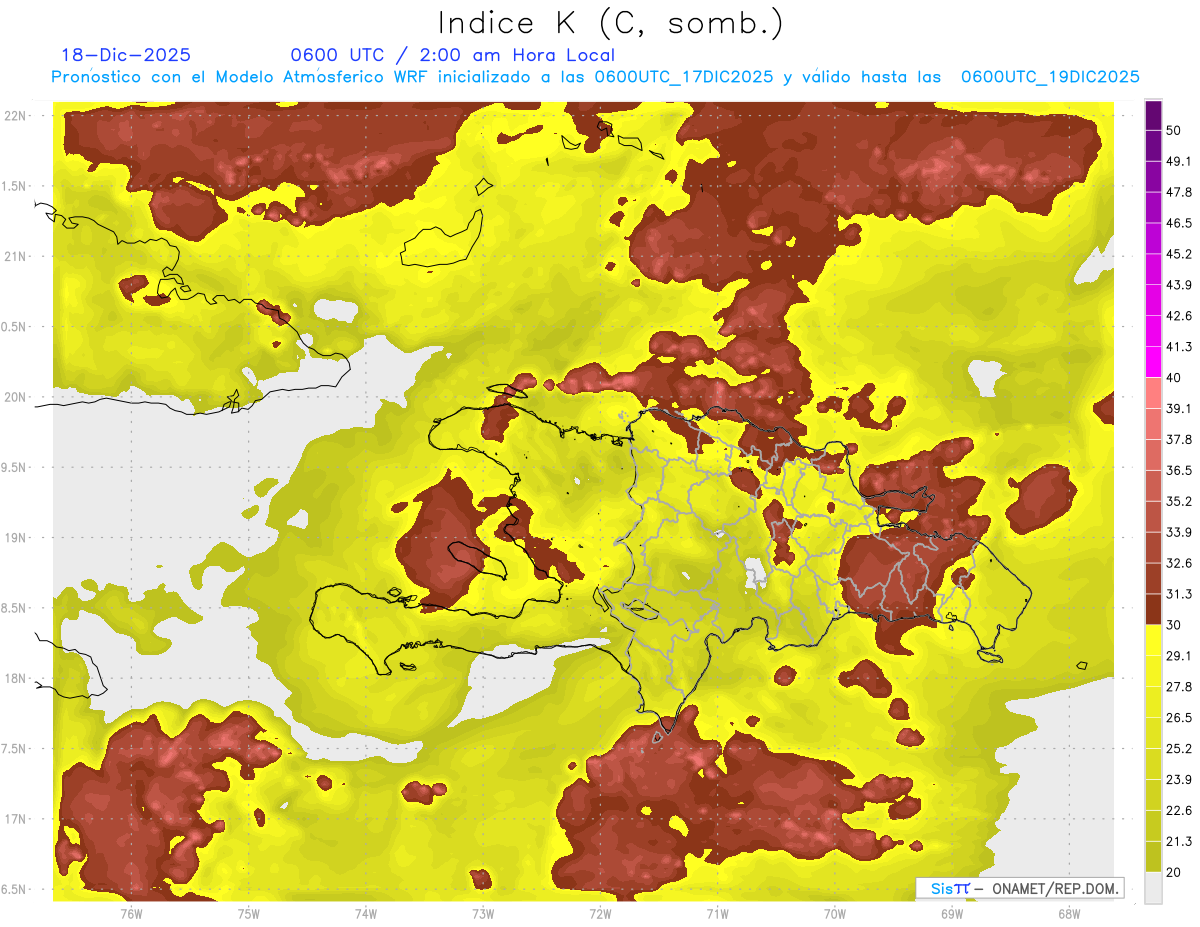Click the longitude axis label '74W'
Screen dimensions: 1200x927
point(365,913)
